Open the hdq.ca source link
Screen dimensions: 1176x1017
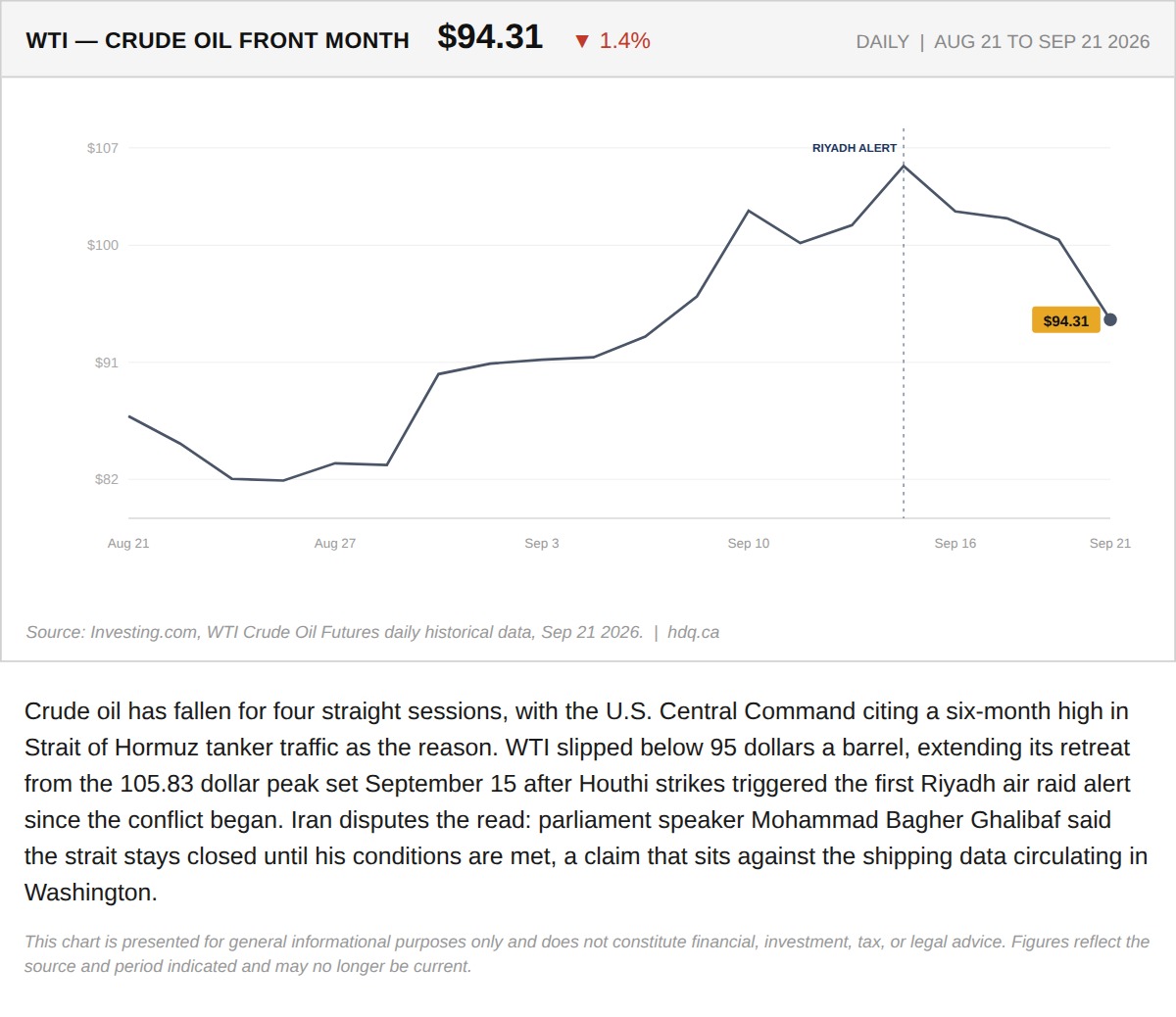[694, 632]
